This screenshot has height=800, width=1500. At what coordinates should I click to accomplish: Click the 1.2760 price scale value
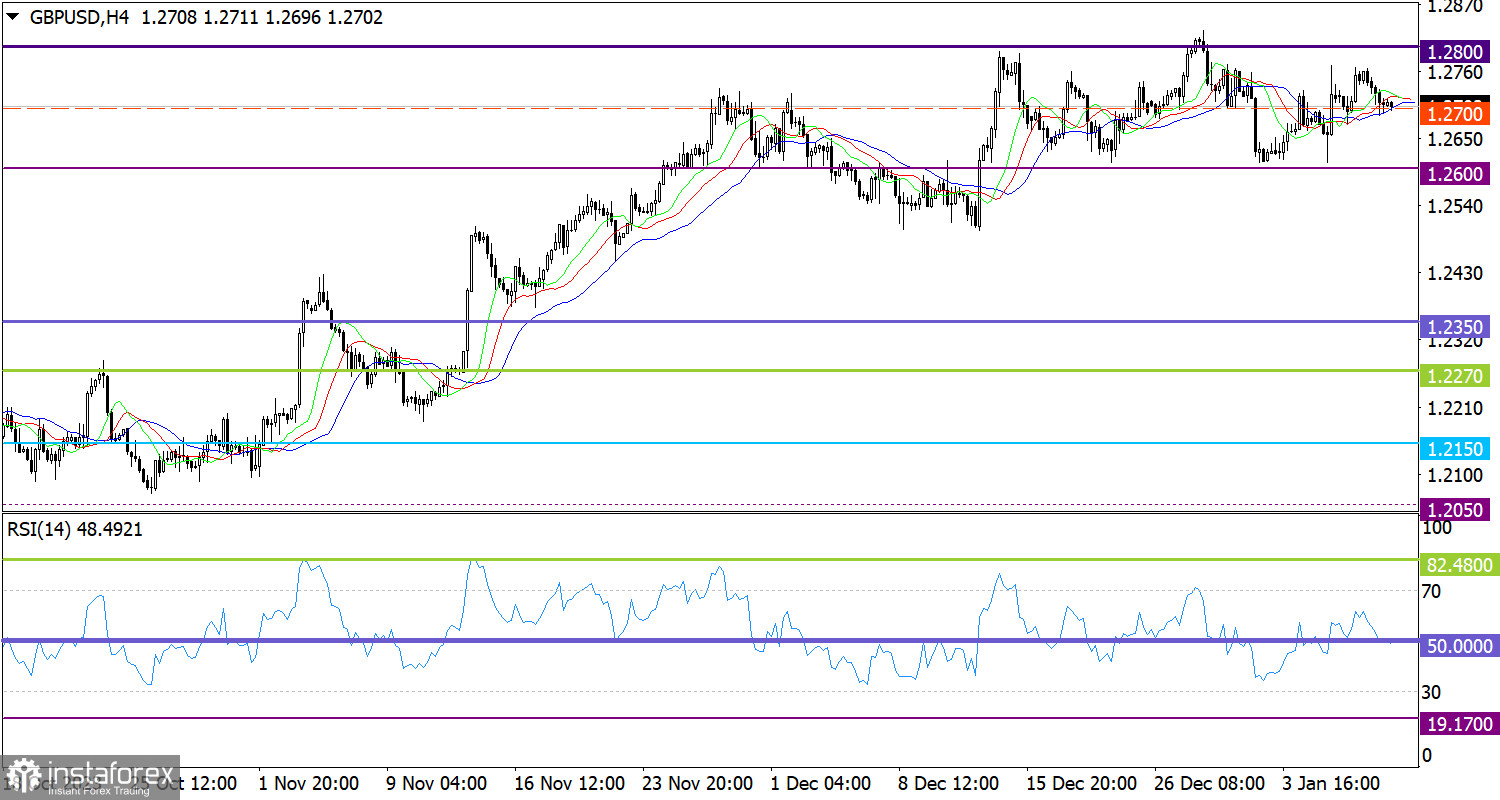[1453, 72]
